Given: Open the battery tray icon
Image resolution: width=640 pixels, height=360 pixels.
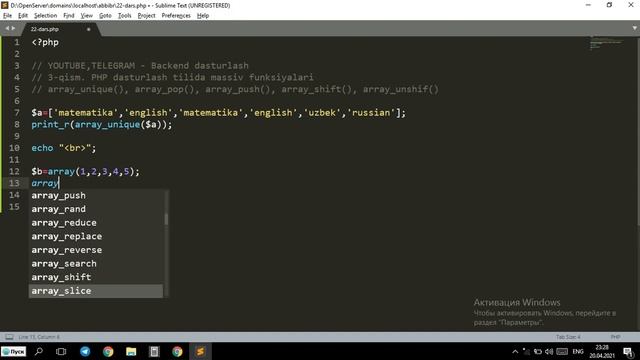Looking at the screenshot, I should 538,351.
